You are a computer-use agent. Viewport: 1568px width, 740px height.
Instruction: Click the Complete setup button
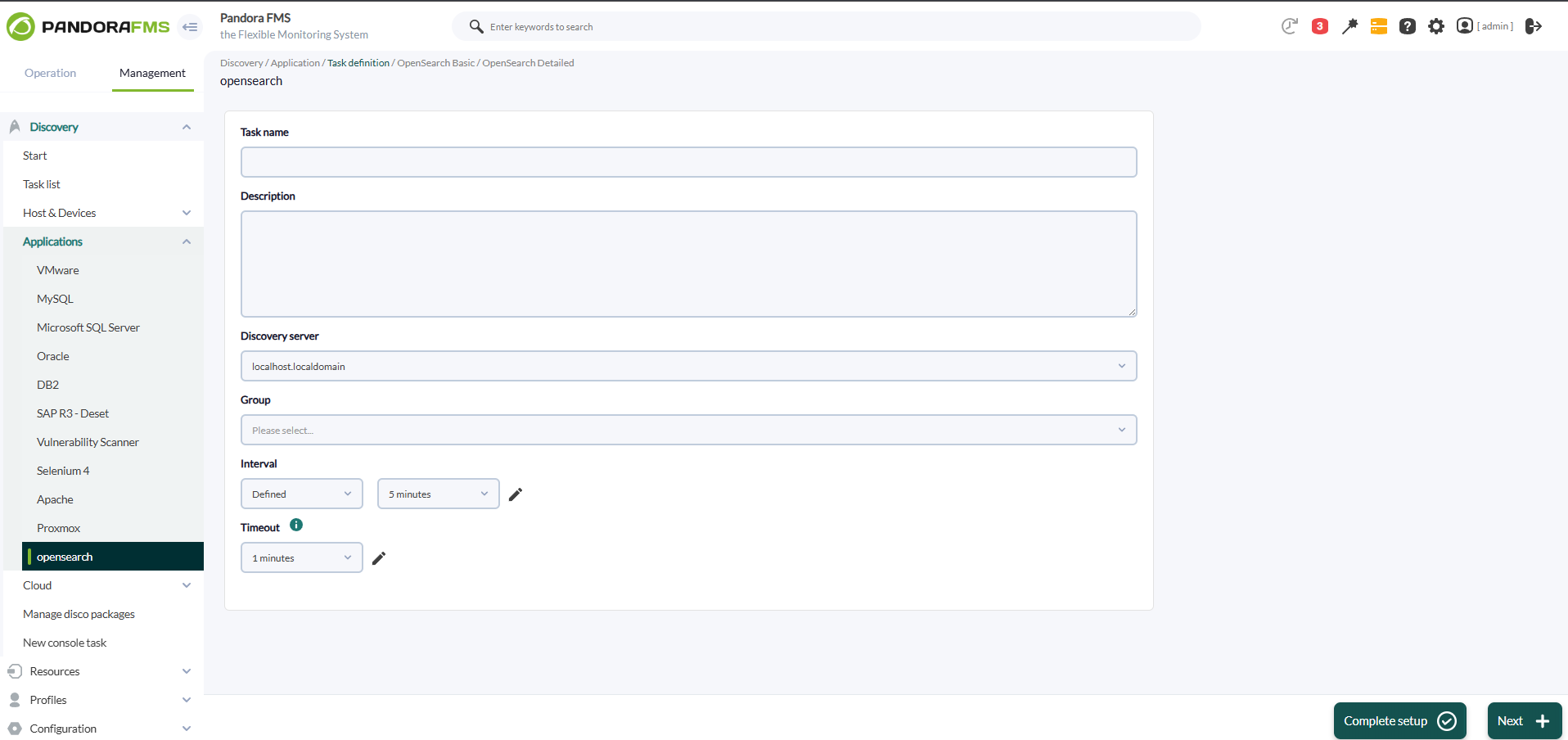pyautogui.click(x=1399, y=721)
